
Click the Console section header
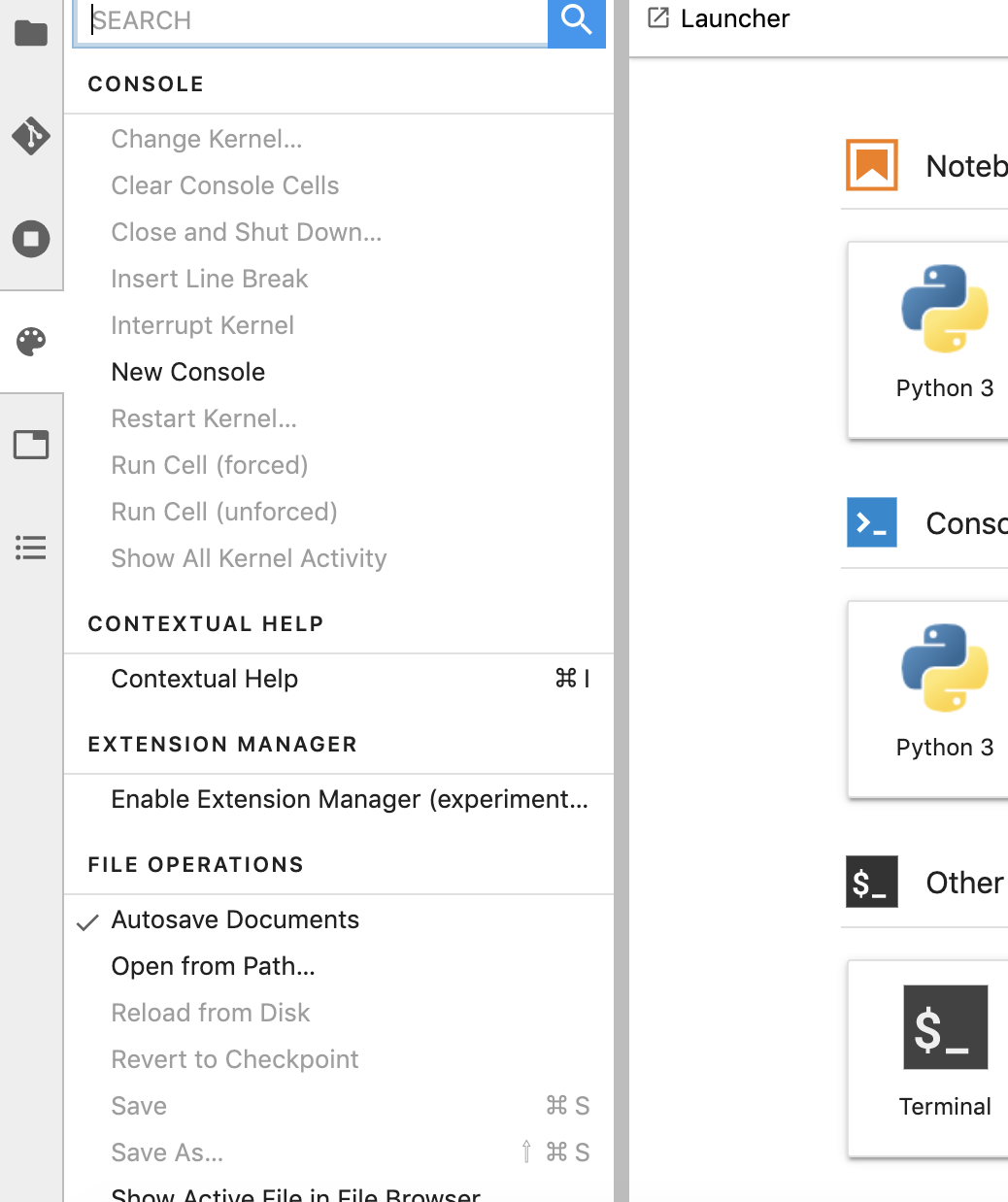pyautogui.click(x=146, y=84)
